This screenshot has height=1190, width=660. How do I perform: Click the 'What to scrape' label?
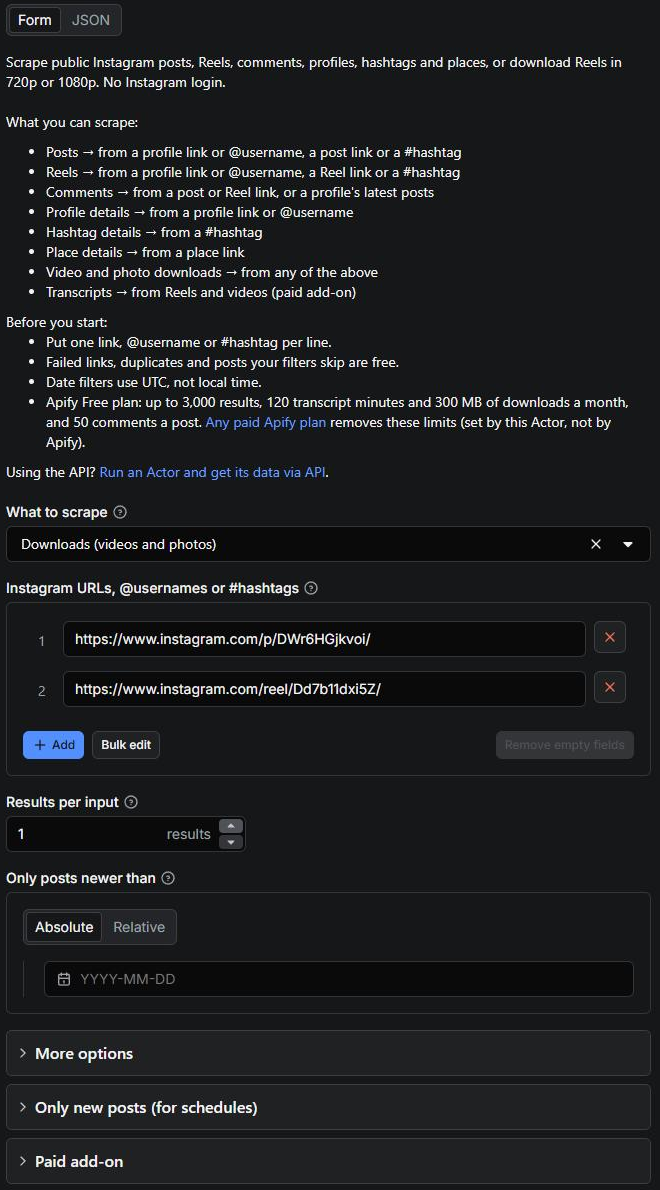pyautogui.click(x=57, y=512)
